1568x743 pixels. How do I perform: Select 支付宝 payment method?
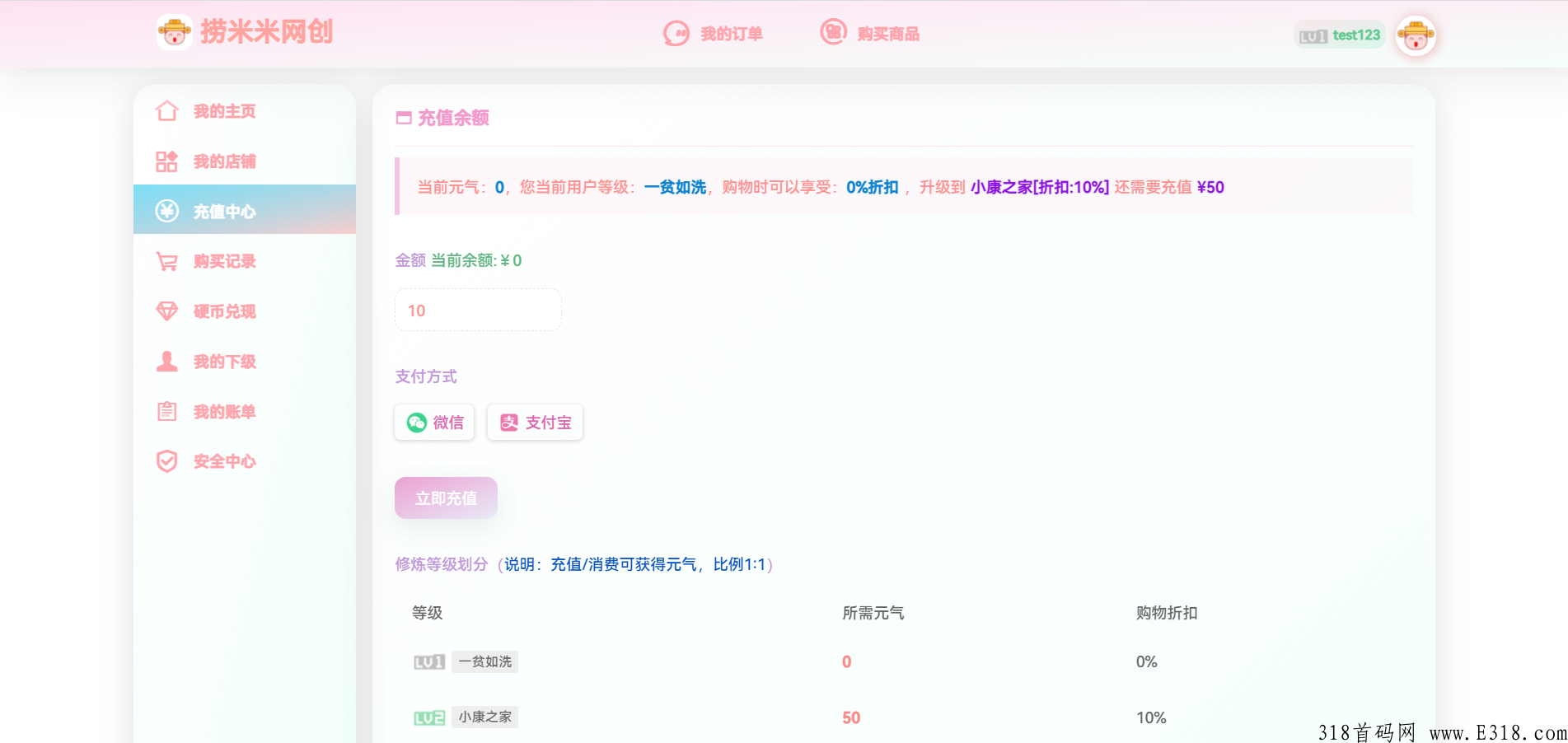535,423
